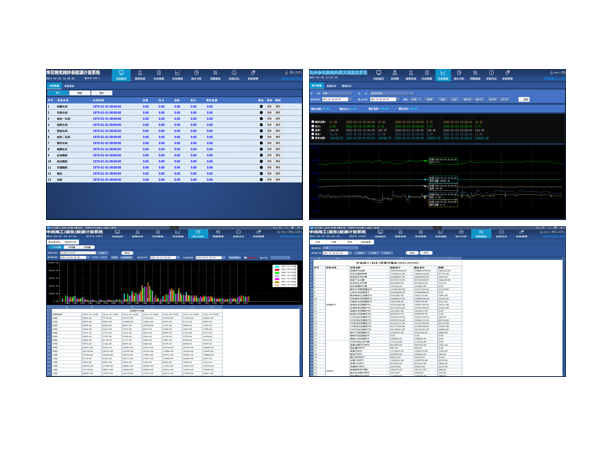
Task: Click the first row's detail button in meter table
Action: click(x=270, y=107)
